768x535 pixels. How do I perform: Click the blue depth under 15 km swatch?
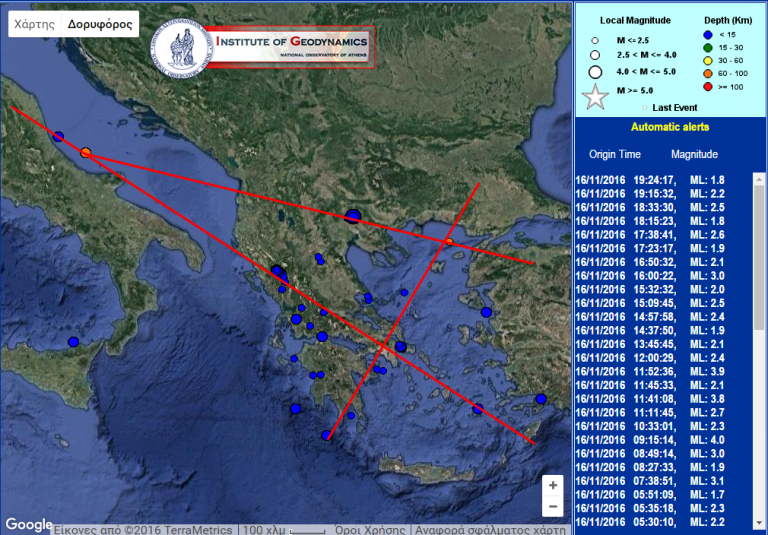708,35
